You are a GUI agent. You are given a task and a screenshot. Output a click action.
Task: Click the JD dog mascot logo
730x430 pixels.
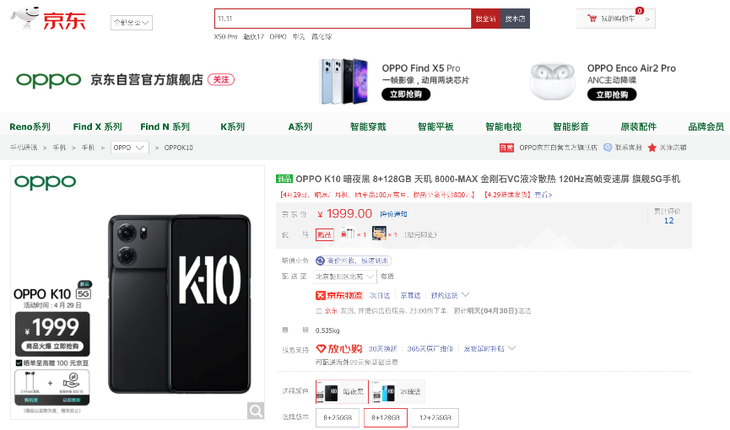[25, 18]
